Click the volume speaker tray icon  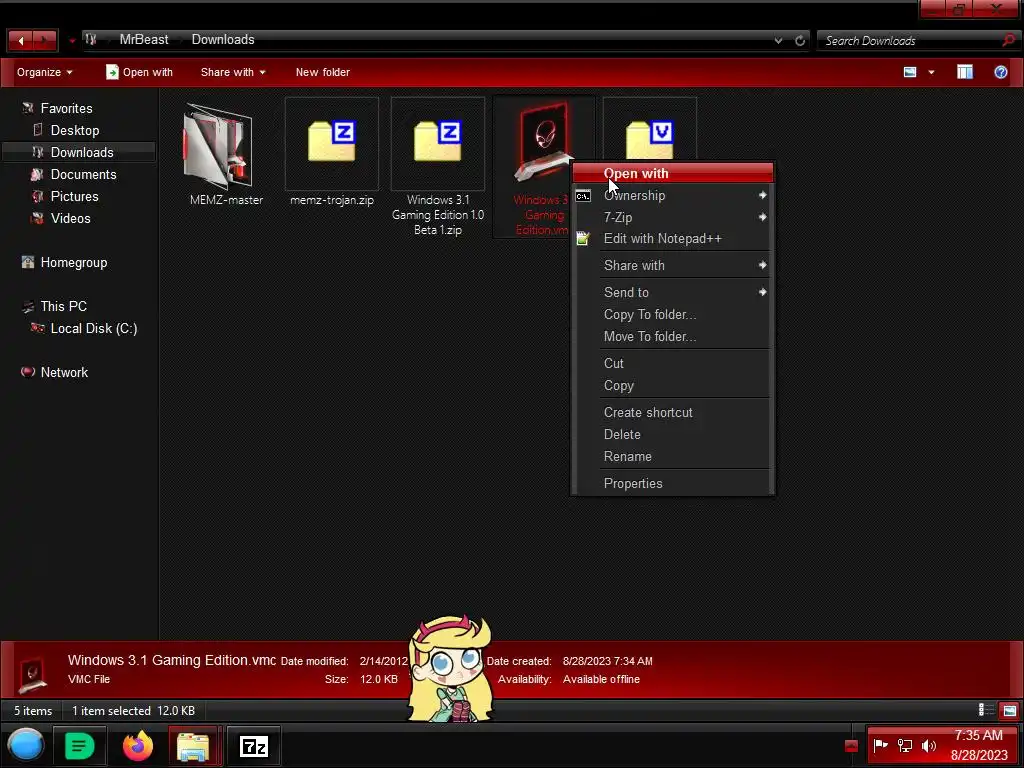(x=929, y=745)
